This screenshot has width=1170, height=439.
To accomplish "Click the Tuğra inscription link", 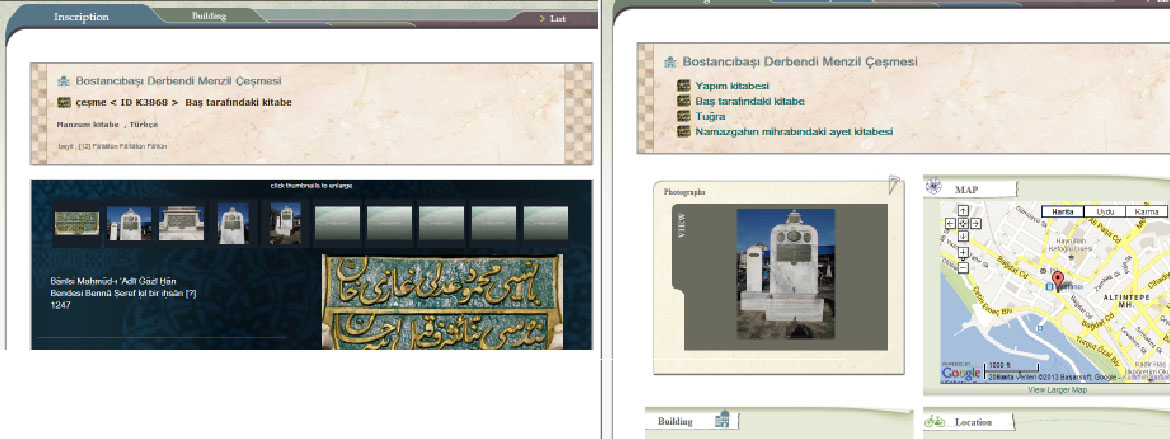I will click(x=710, y=116).
